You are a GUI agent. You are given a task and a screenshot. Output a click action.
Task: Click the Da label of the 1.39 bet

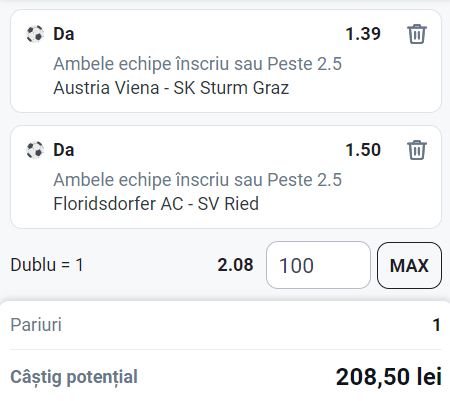point(64,34)
